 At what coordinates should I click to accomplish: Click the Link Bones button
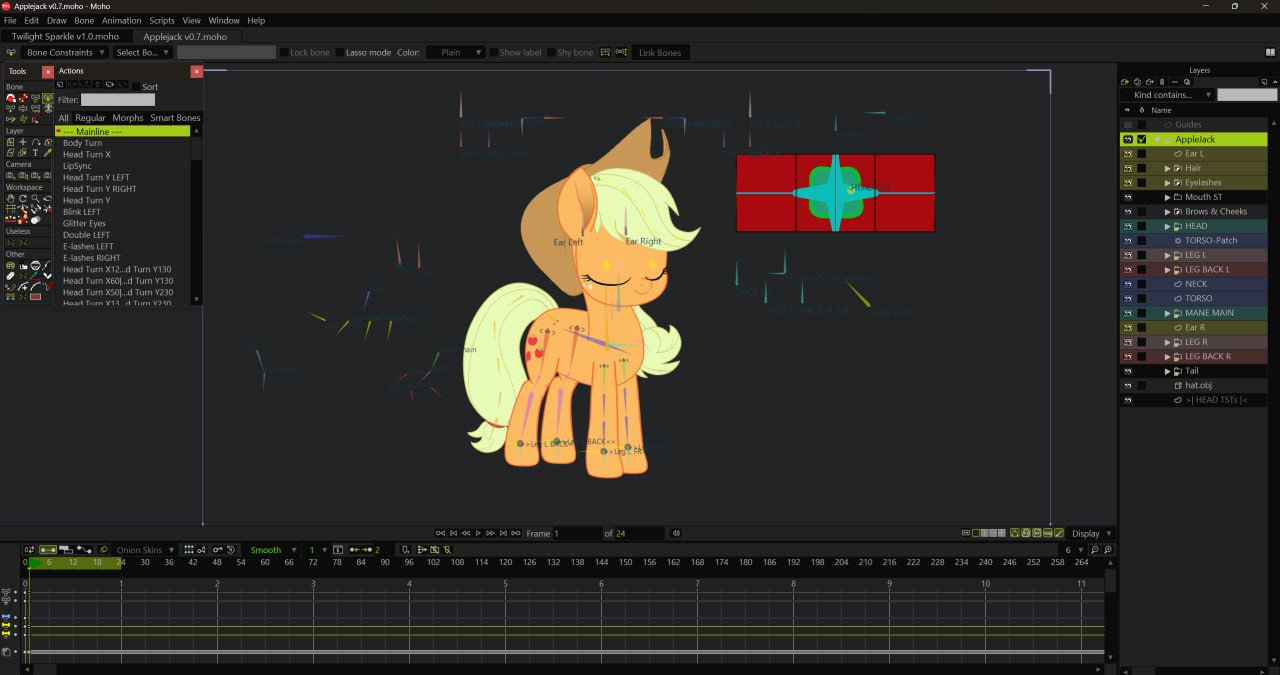[x=660, y=53]
